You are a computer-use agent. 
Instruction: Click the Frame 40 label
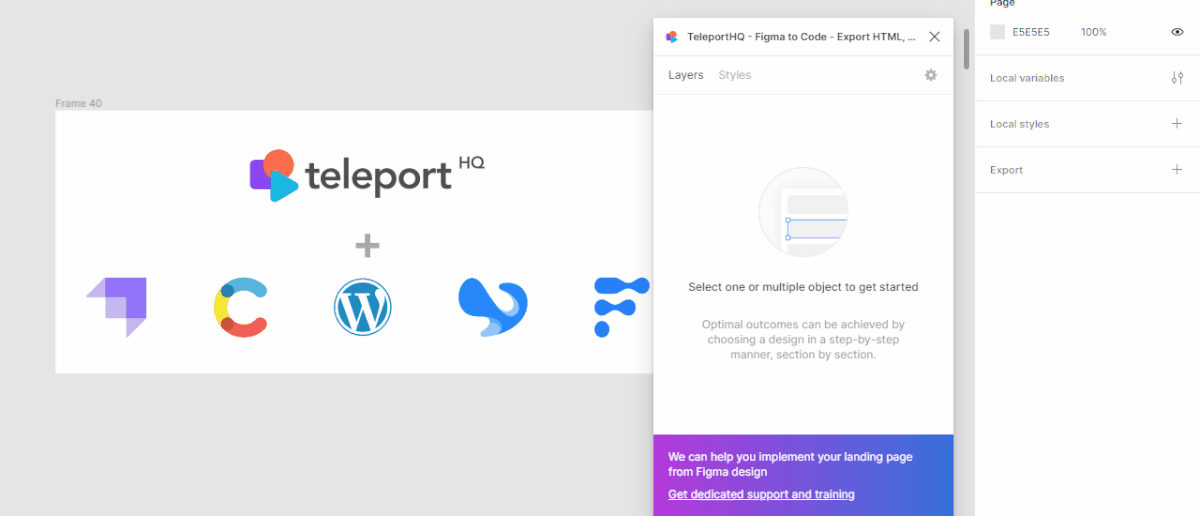[x=78, y=103]
